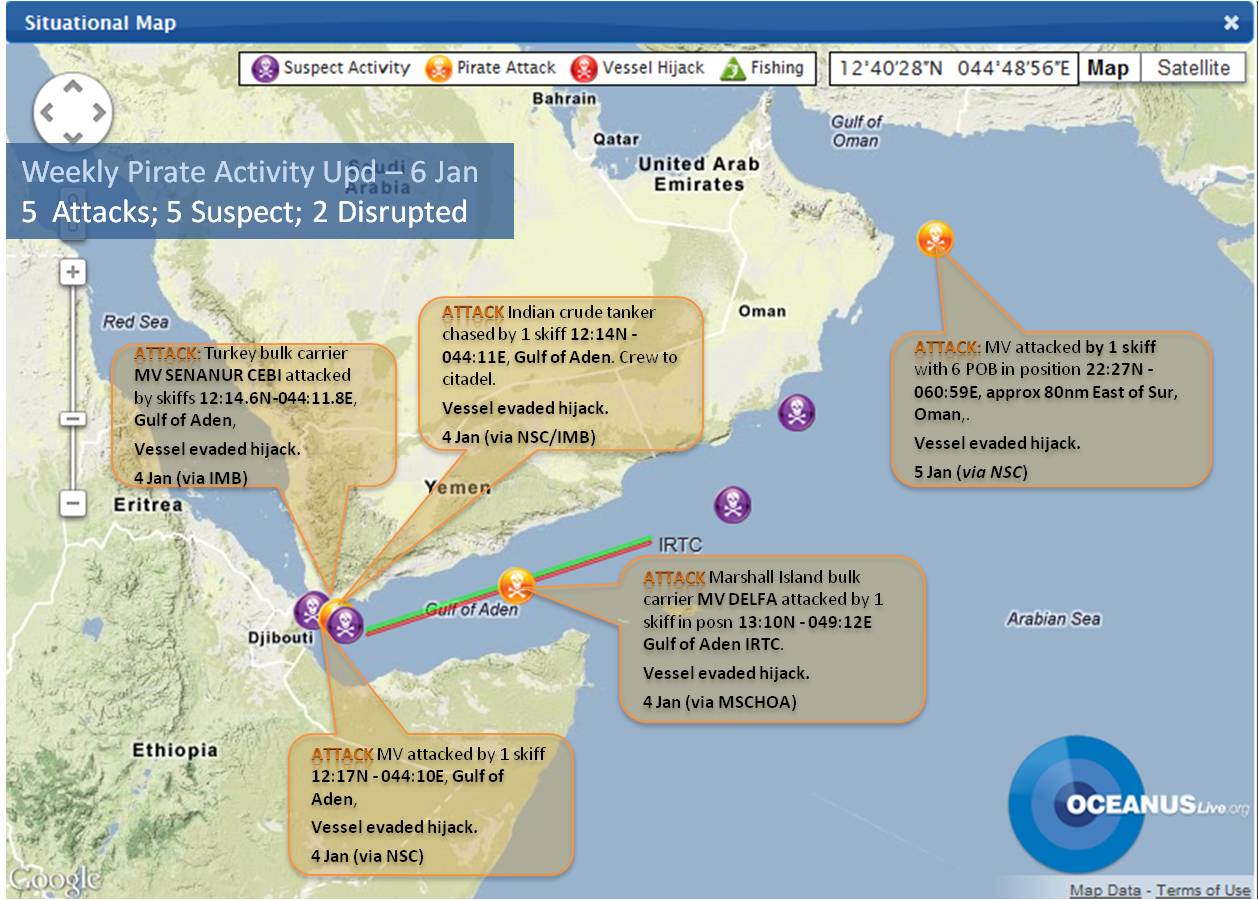Click the 'Eritrea' map label
Screen dimensions: 1259x900
(148, 505)
